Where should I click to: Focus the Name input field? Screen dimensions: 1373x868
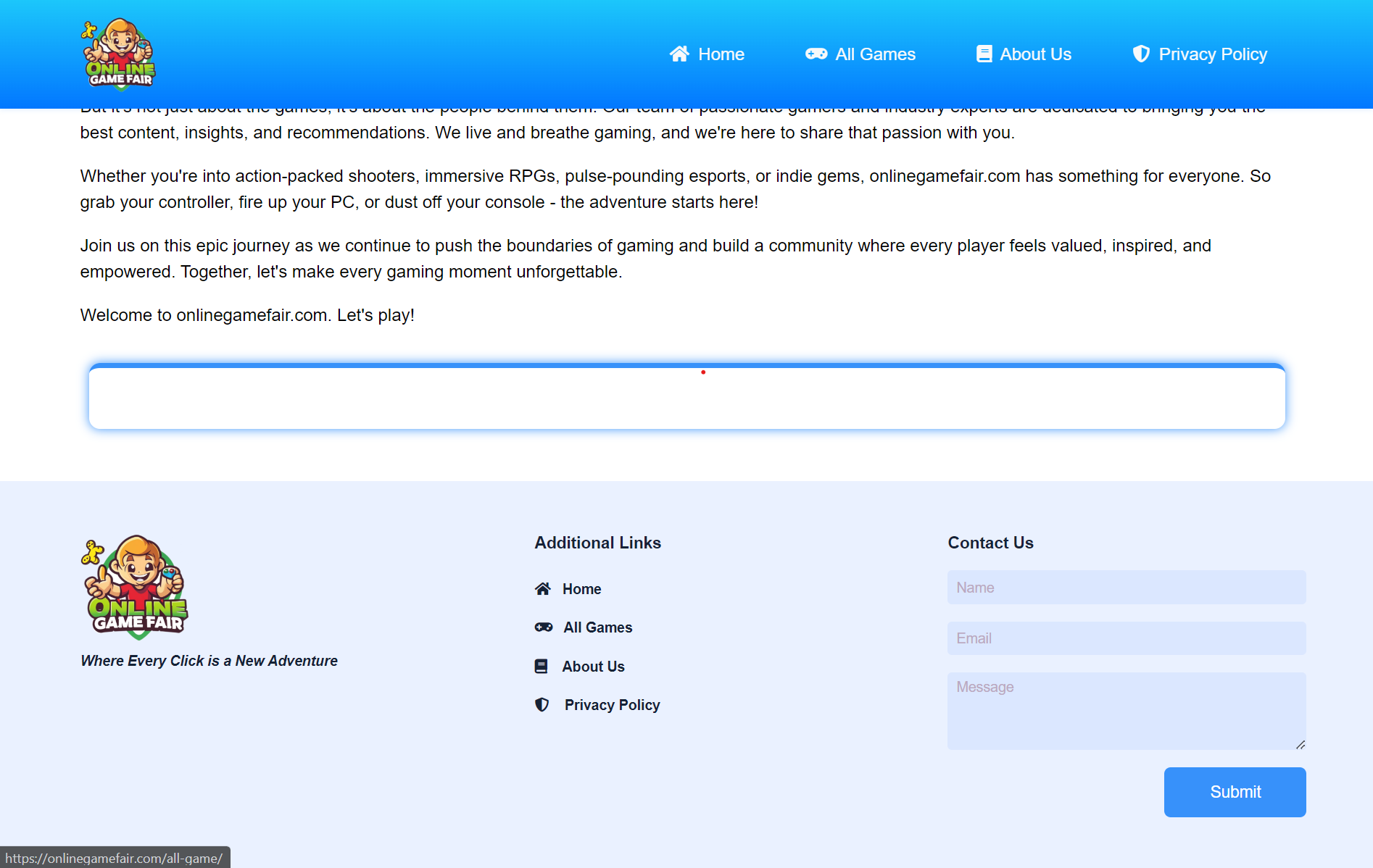point(1126,588)
